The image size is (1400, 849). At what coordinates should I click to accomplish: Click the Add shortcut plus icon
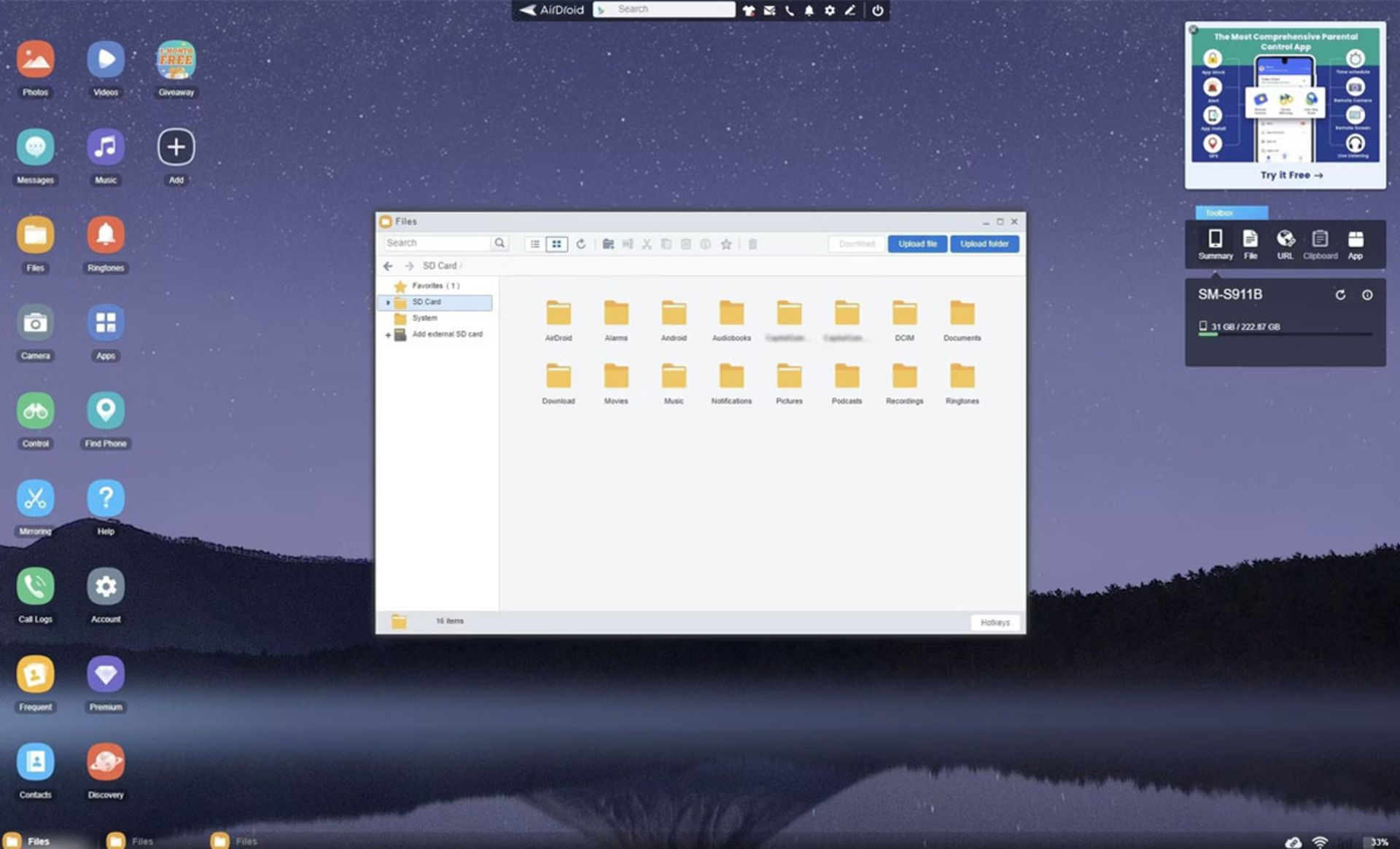click(176, 147)
